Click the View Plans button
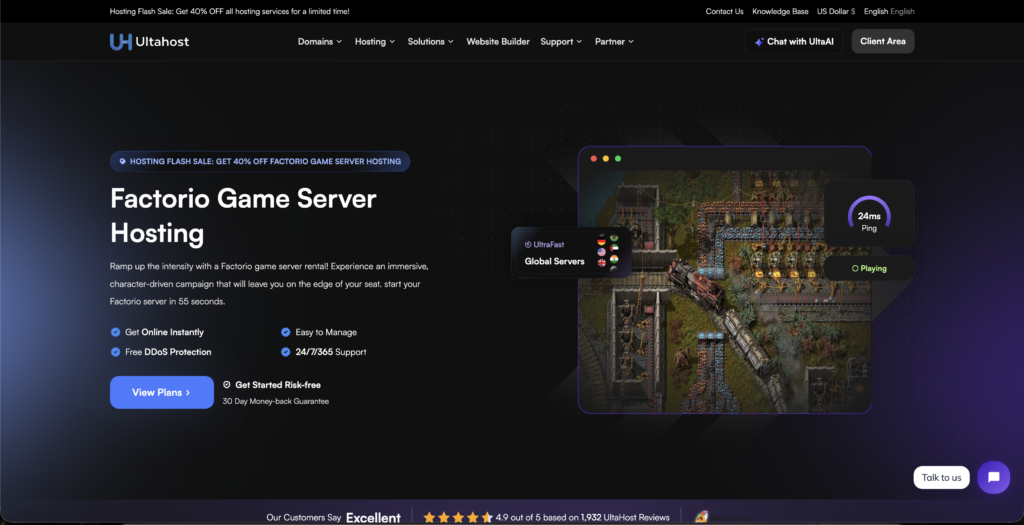 click(x=161, y=392)
